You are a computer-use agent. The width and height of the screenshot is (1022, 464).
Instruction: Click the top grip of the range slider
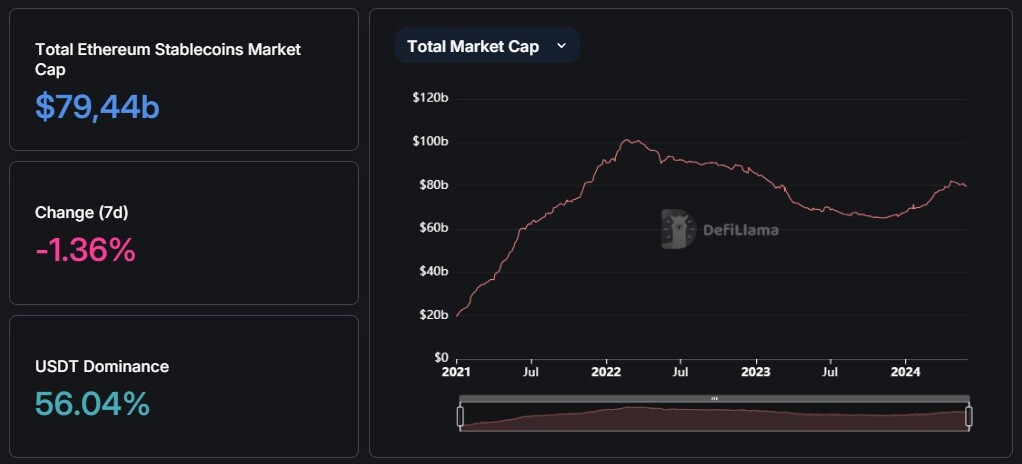(714, 398)
